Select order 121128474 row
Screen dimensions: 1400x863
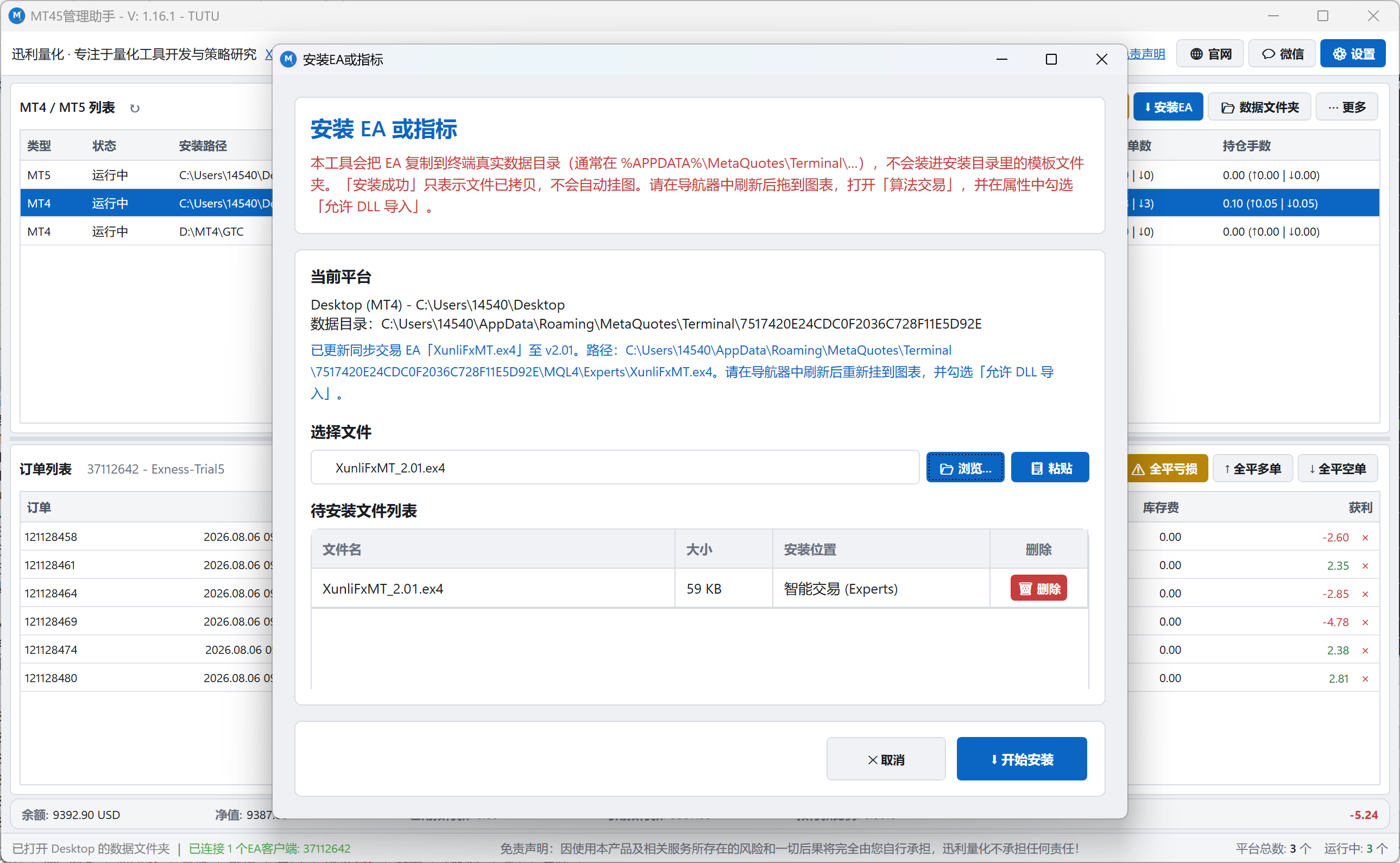click(x=146, y=650)
